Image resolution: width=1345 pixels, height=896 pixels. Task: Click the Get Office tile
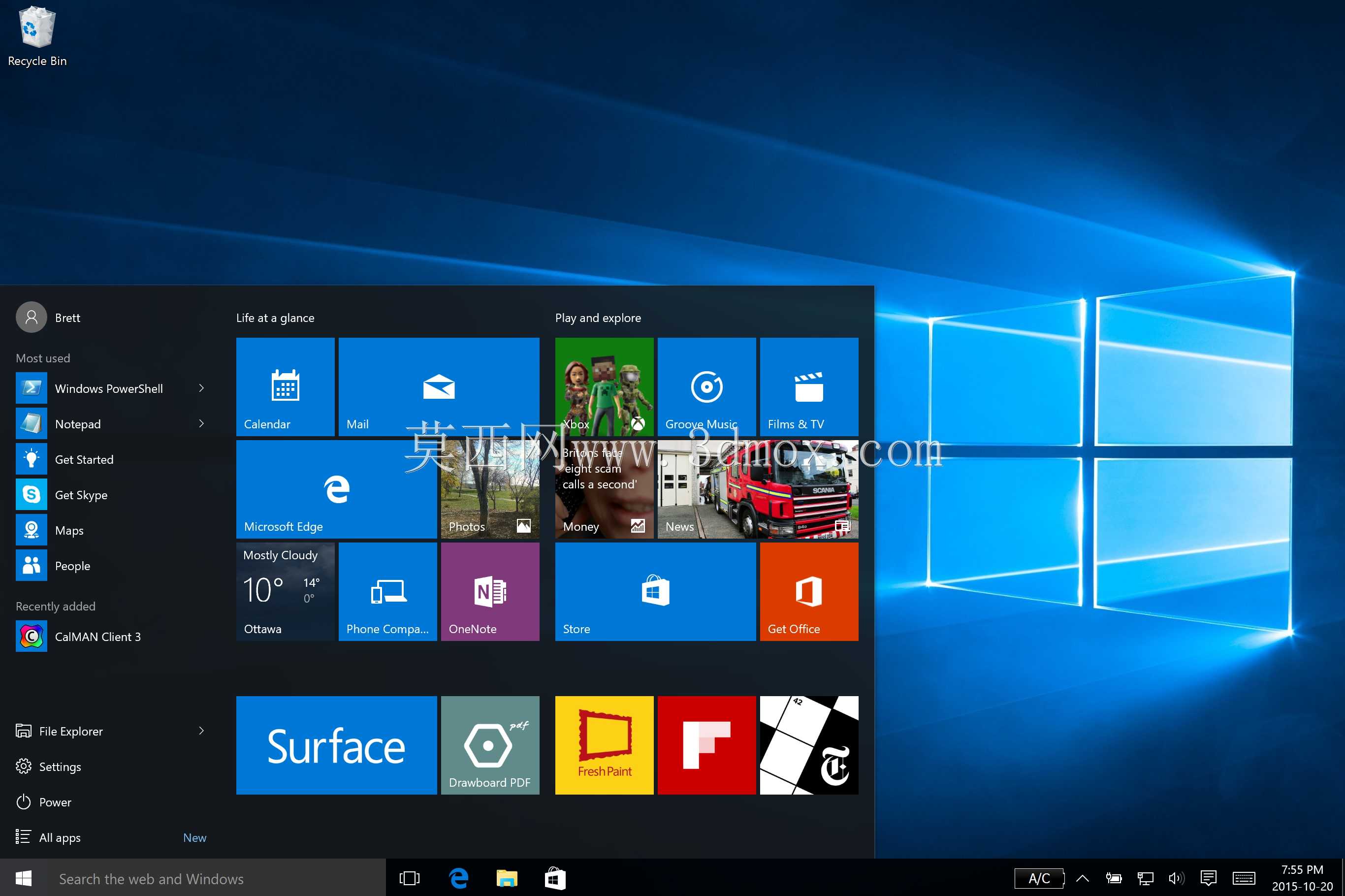pos(809,591)
